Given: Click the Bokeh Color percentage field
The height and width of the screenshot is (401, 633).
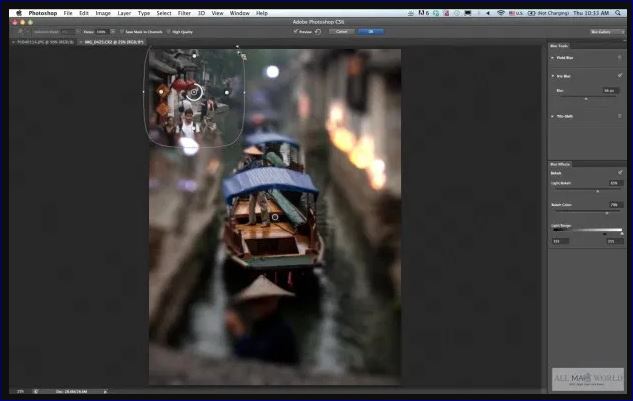Looking at the screenshot, I should [x=615, y=205].
